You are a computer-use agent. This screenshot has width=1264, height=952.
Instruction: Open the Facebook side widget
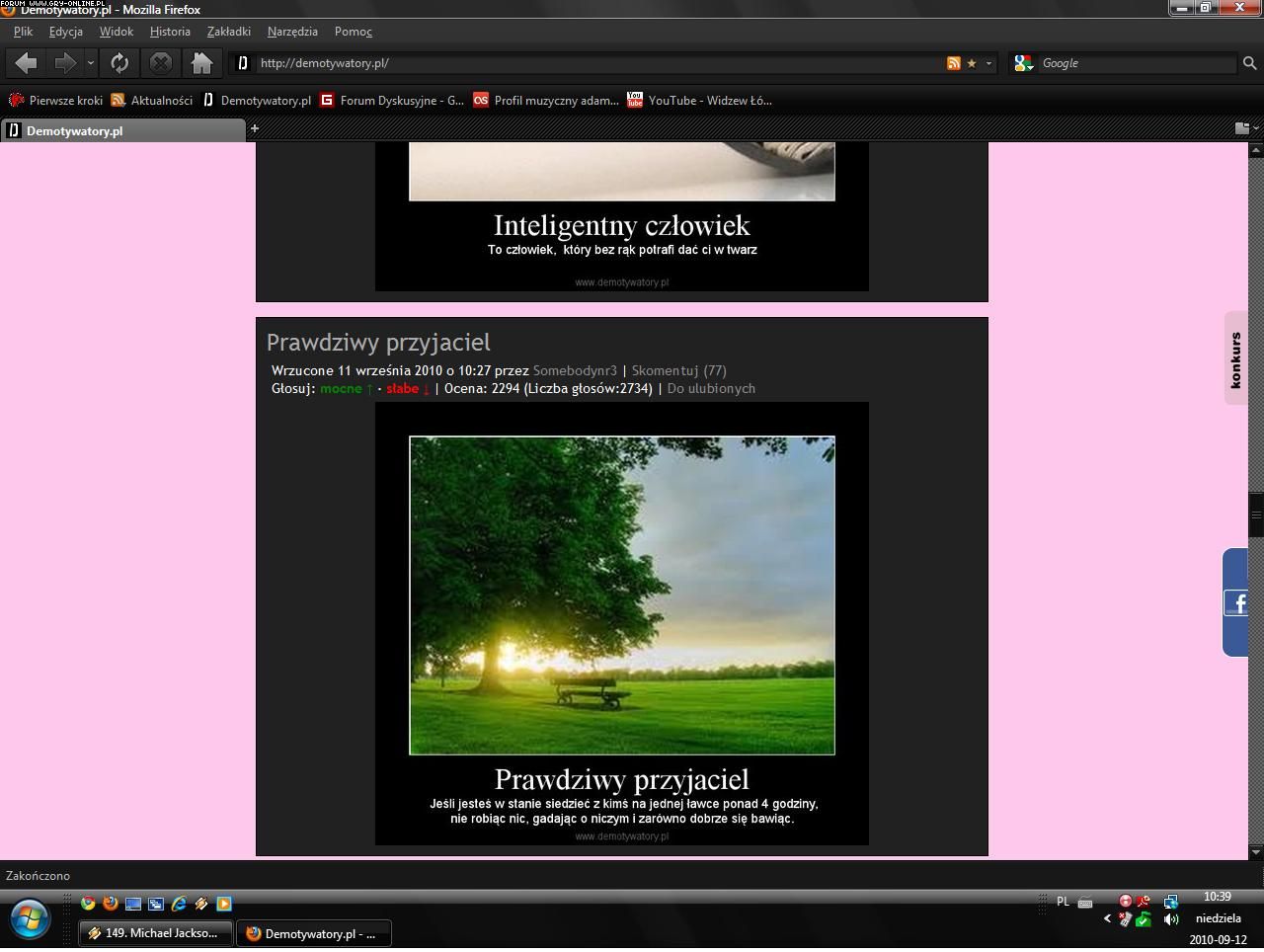pyautogui.click(x=1235, y=602)
